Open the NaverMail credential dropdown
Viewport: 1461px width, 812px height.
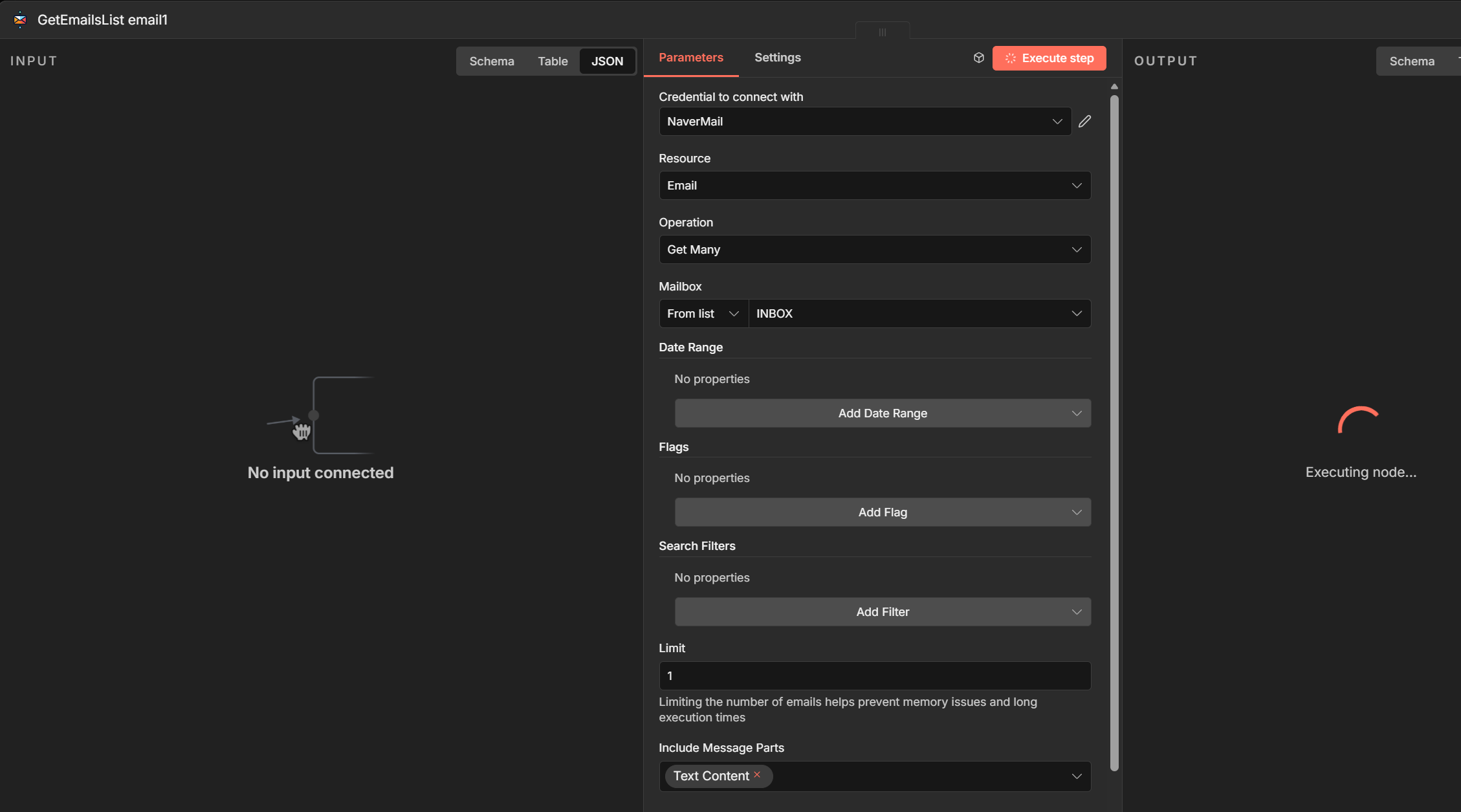click(864, 122)
